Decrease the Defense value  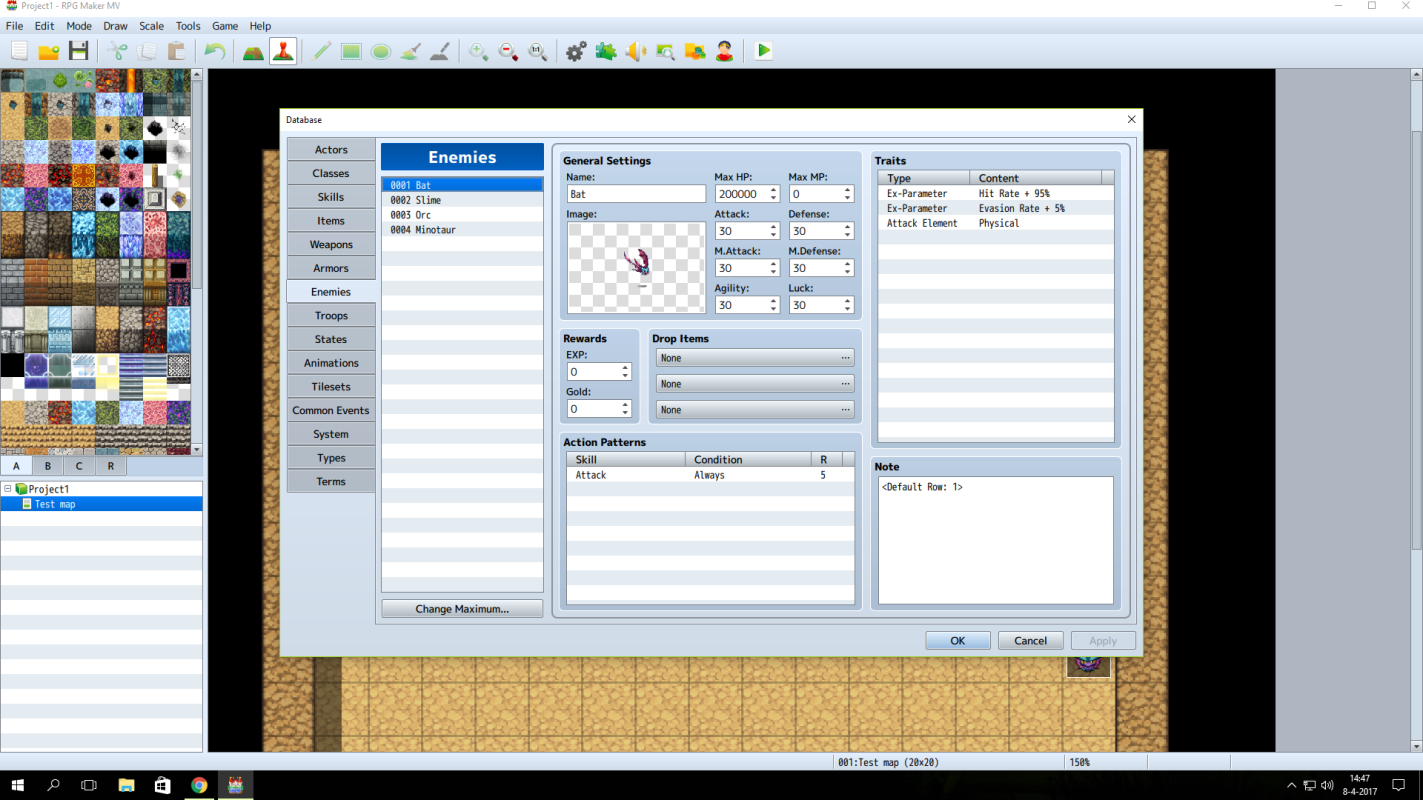tap(848, 235)
